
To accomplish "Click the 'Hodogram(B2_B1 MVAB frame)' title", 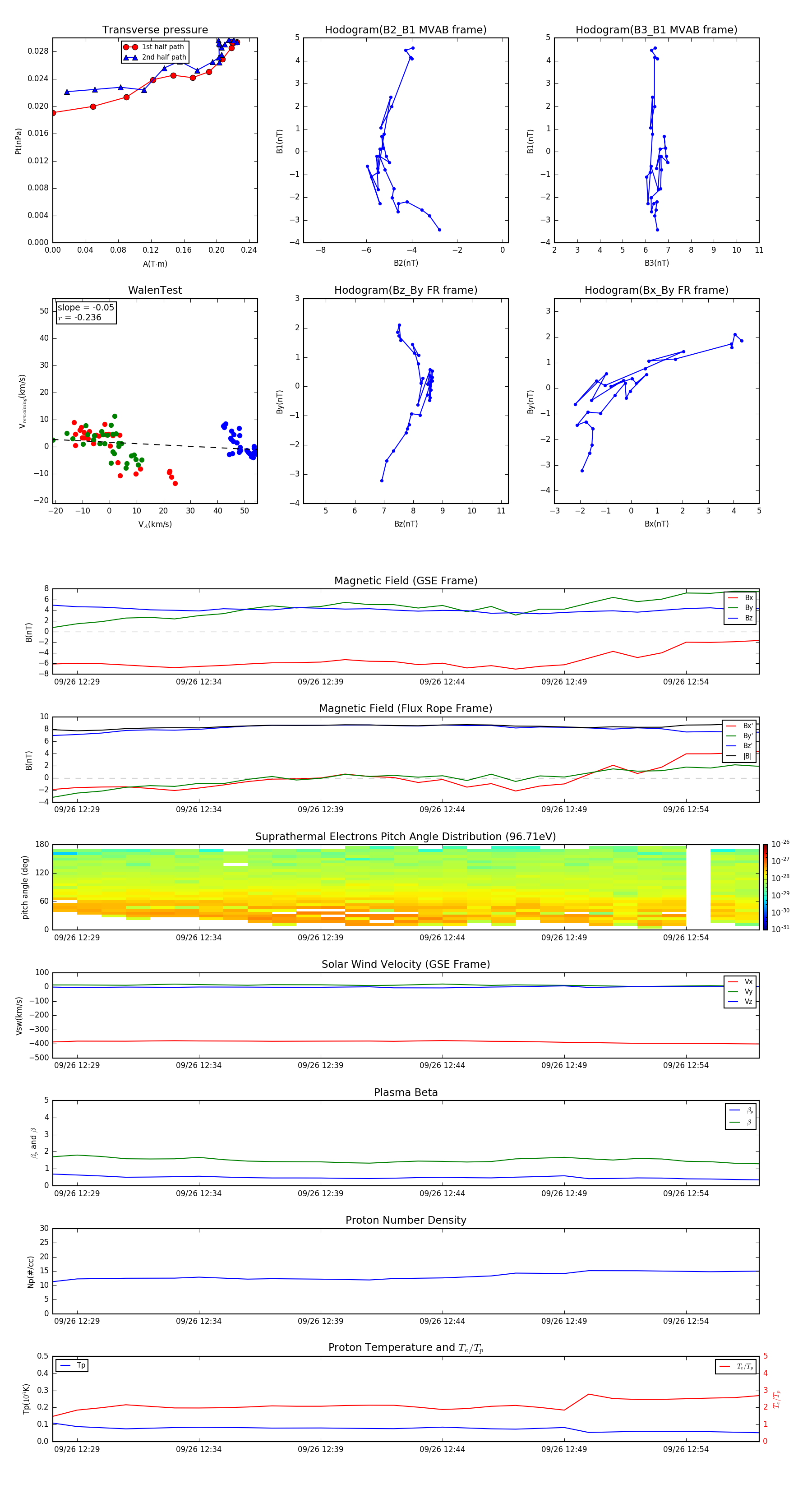I will [x=406, y=29].
